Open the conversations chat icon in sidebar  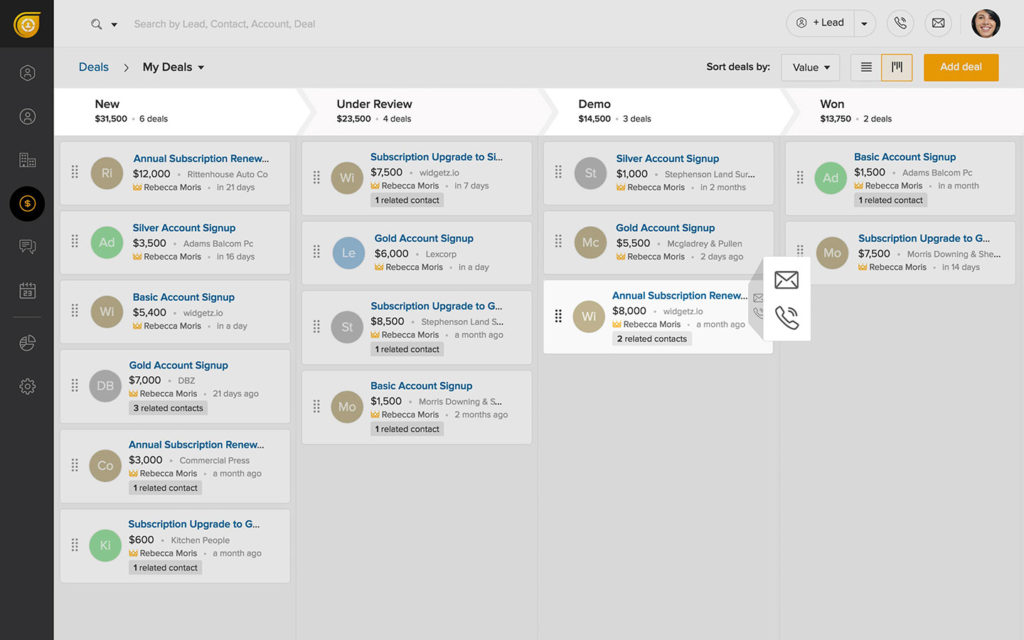27,247
